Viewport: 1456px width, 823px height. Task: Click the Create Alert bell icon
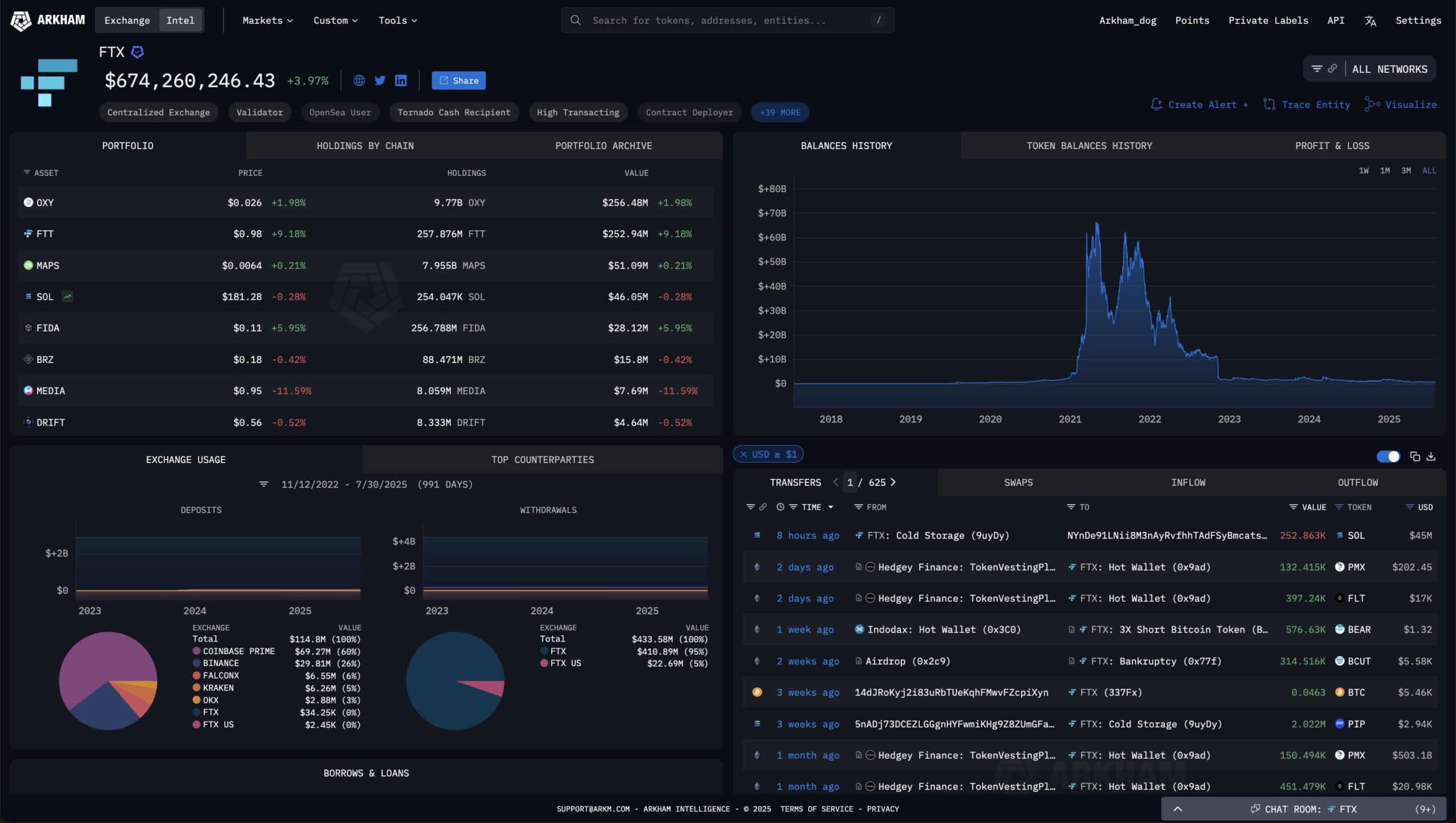1156,105
